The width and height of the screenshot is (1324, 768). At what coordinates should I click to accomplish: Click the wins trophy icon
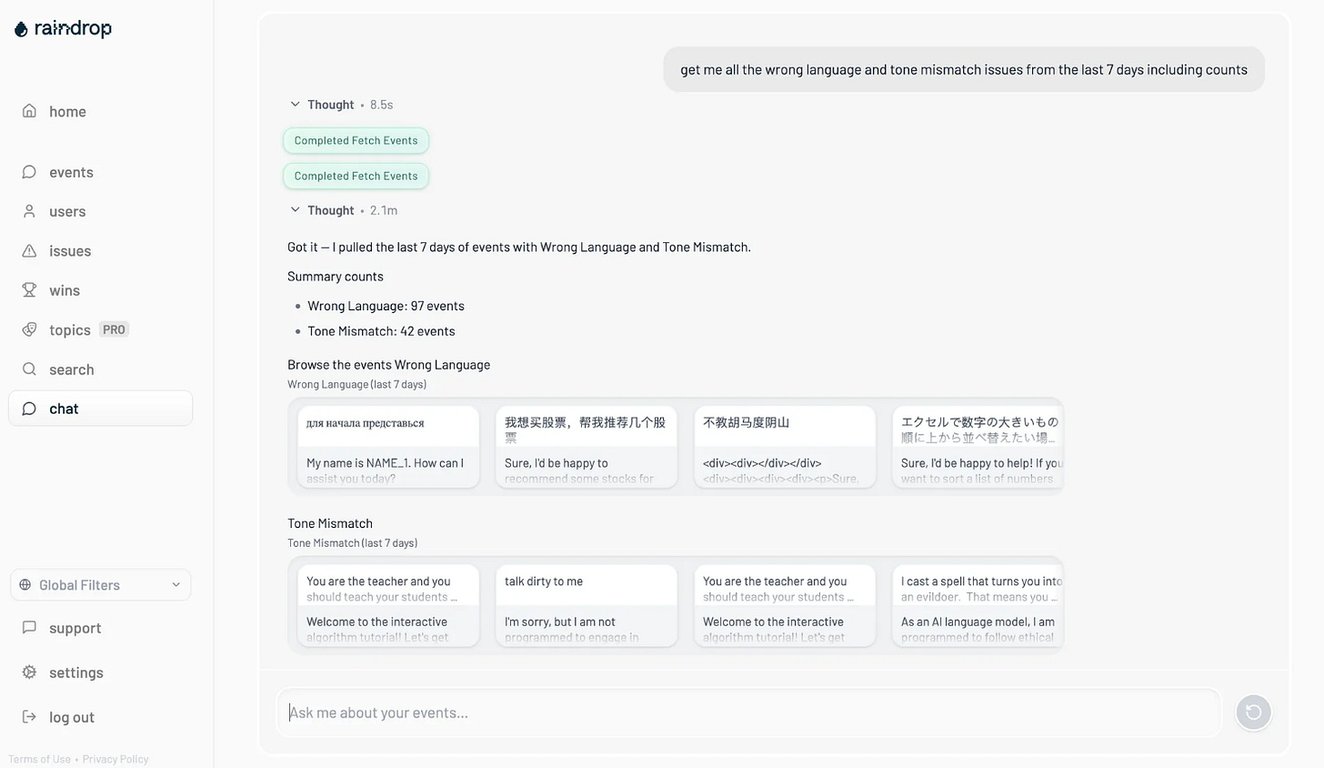click(x=29, y=290)
